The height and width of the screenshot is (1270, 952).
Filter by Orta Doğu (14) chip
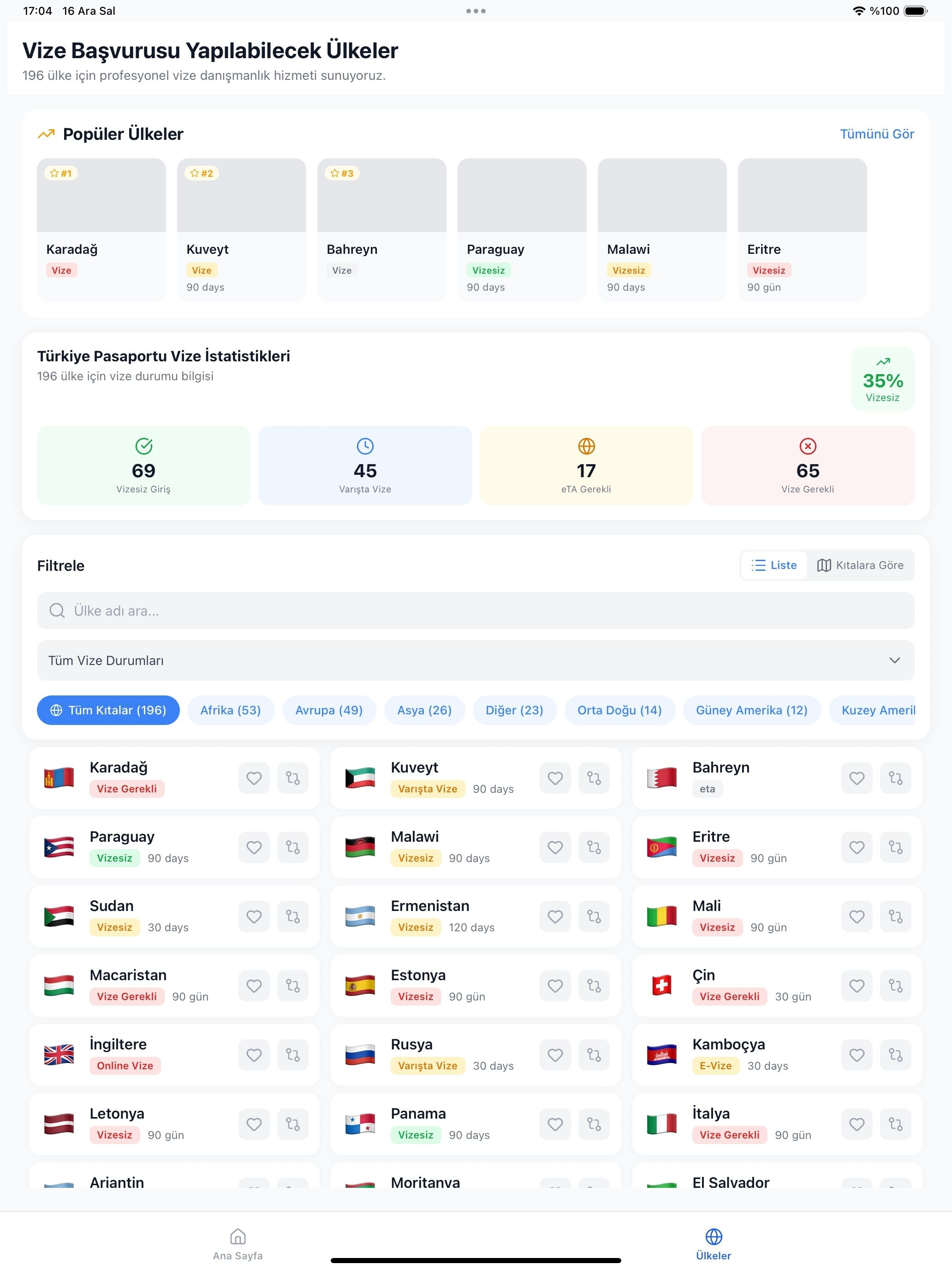pyautogui.click(x=619, y=710)
